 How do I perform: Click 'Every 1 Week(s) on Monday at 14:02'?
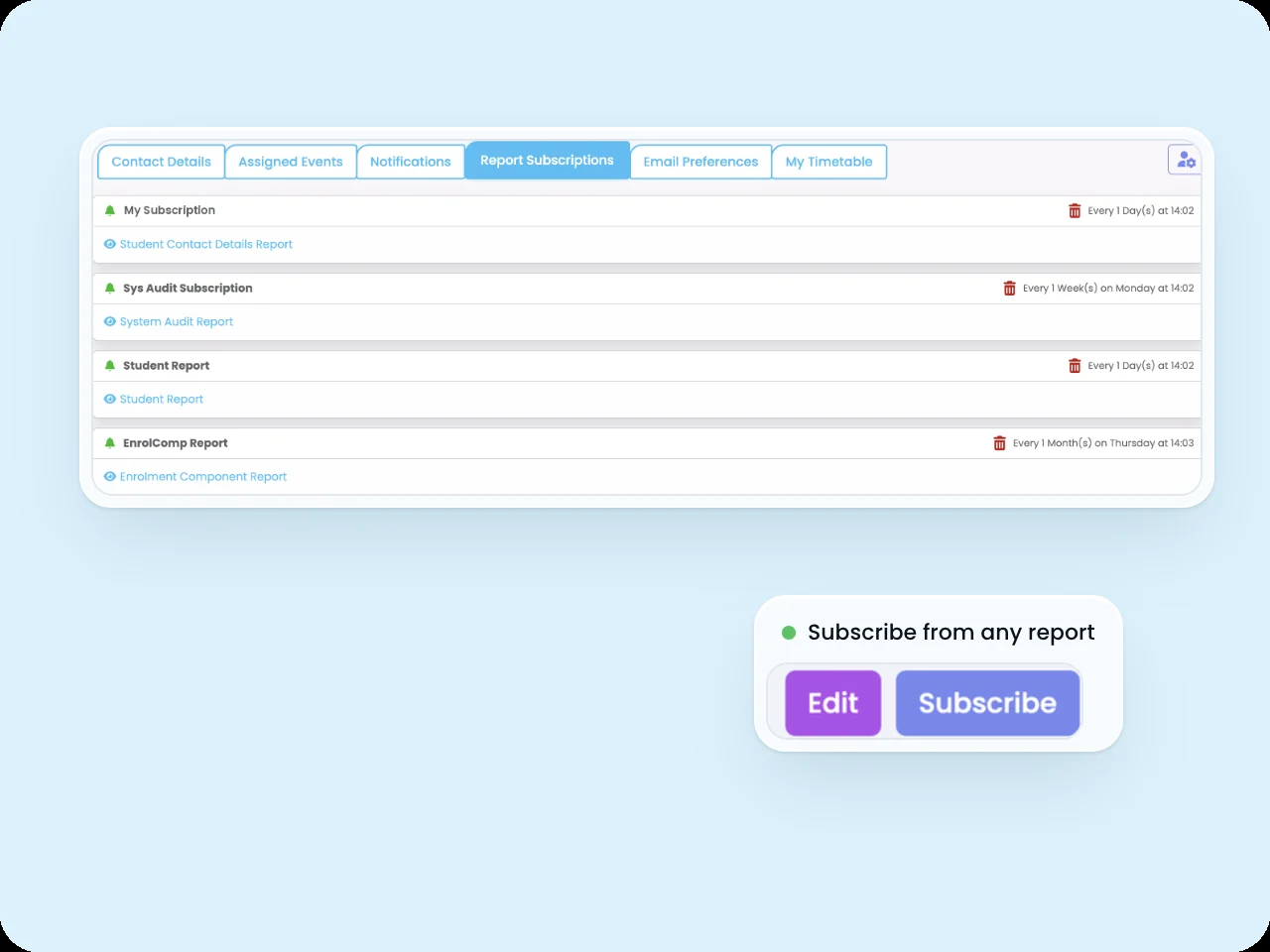tap(1108, 288)
